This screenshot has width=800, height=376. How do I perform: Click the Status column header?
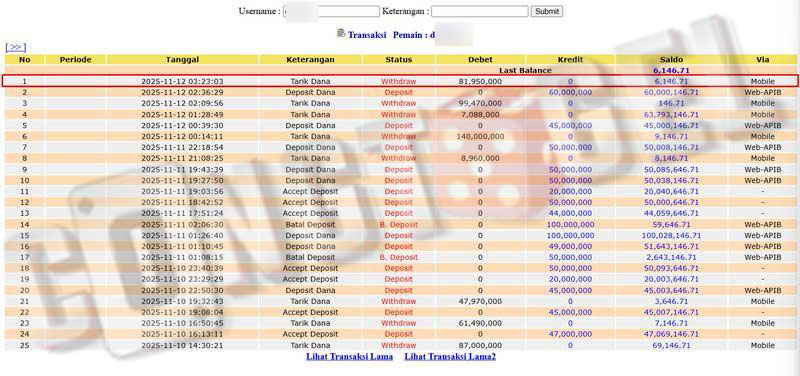pyautogui.click(x=398, y=60)
